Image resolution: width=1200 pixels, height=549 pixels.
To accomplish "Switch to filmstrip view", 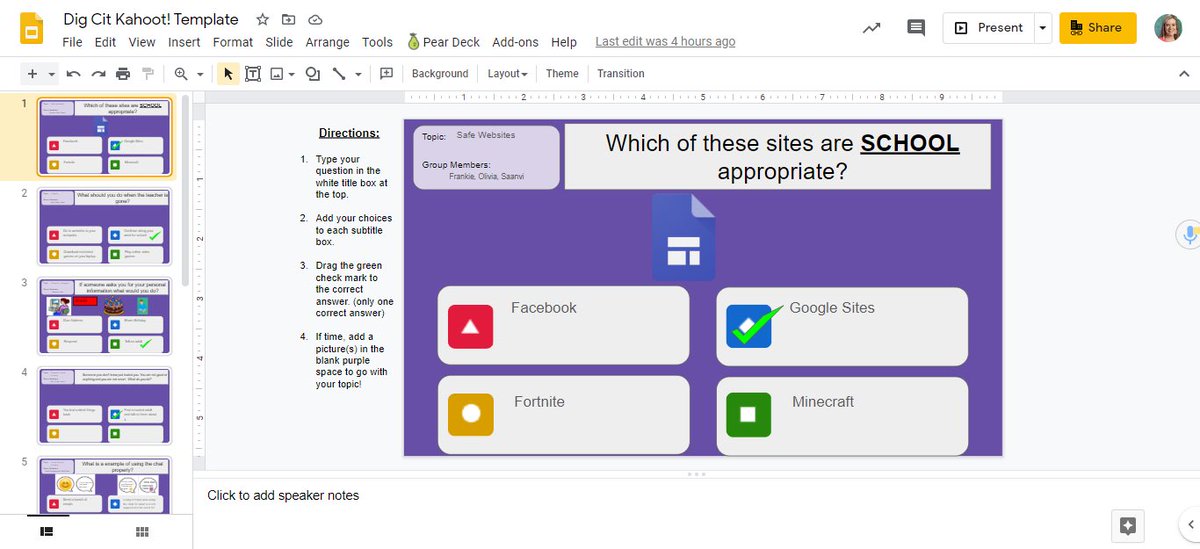I will tap(46, 532).
